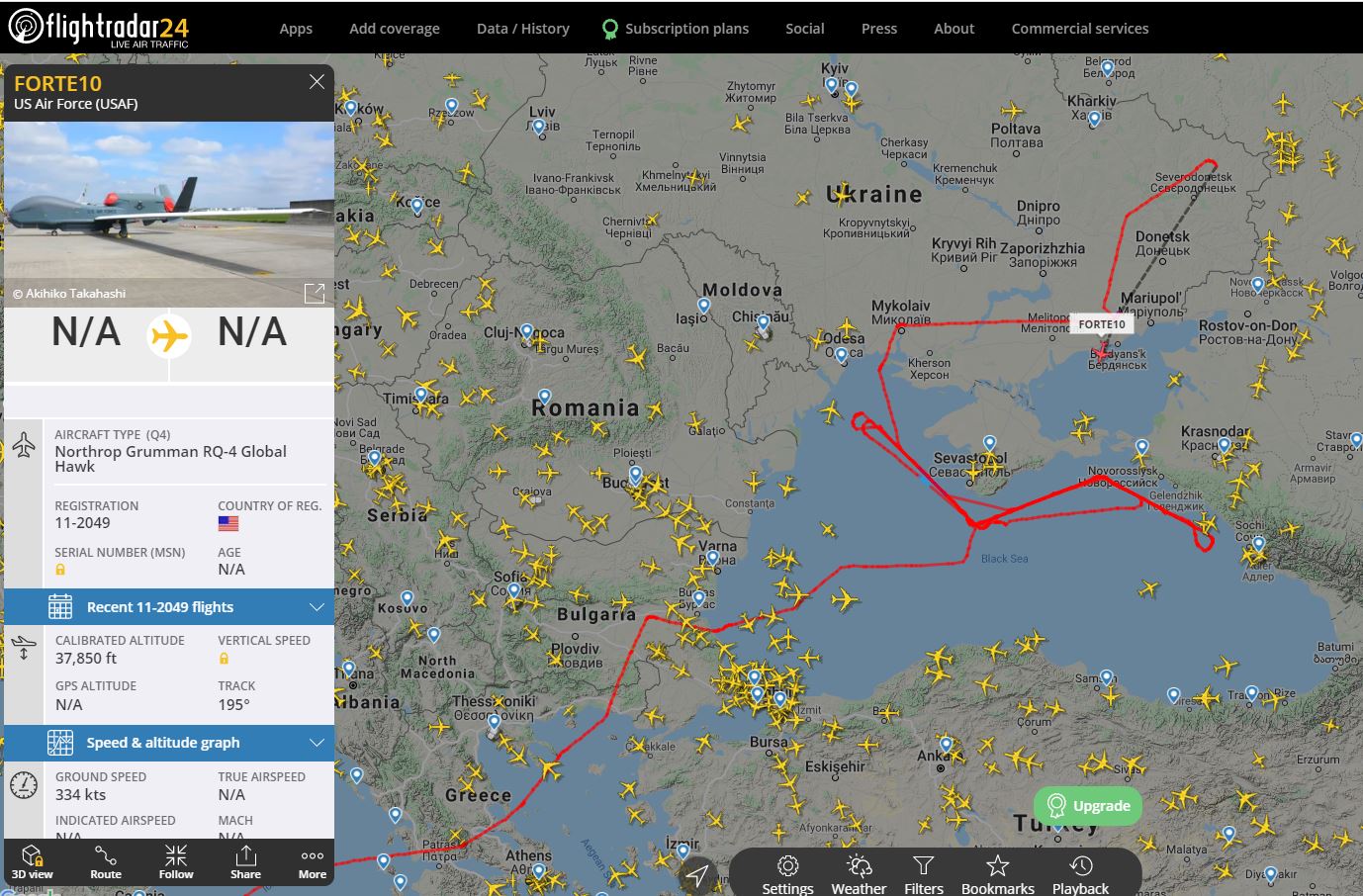Close the FORTE10 flight details panel
The image size is (1363, 896).
coord(317,82)
